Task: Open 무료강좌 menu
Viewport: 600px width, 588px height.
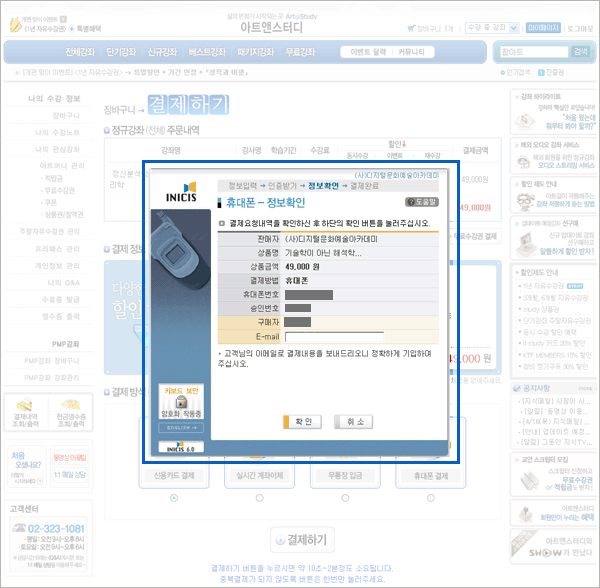Action: (x=300, y=52)
